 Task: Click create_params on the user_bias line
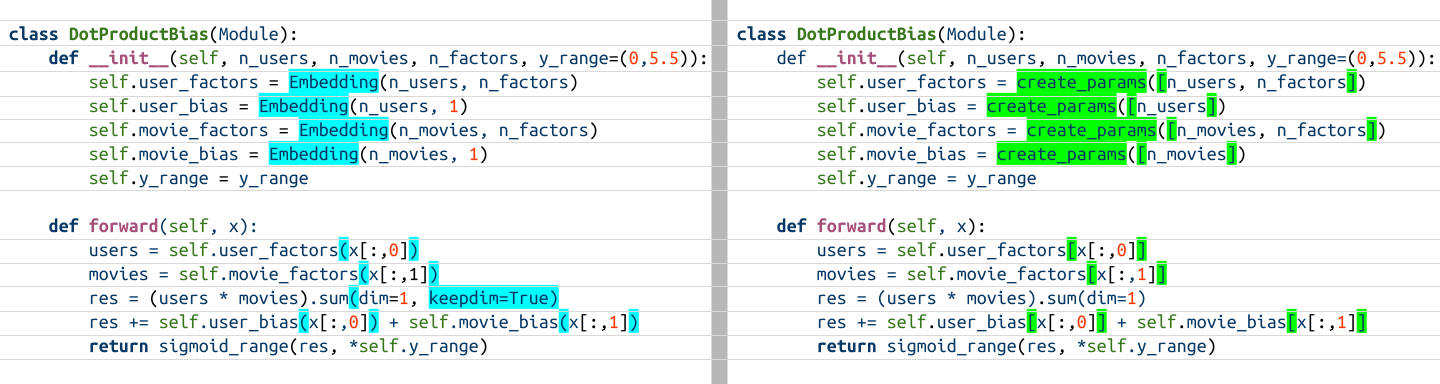point(1051,106)
